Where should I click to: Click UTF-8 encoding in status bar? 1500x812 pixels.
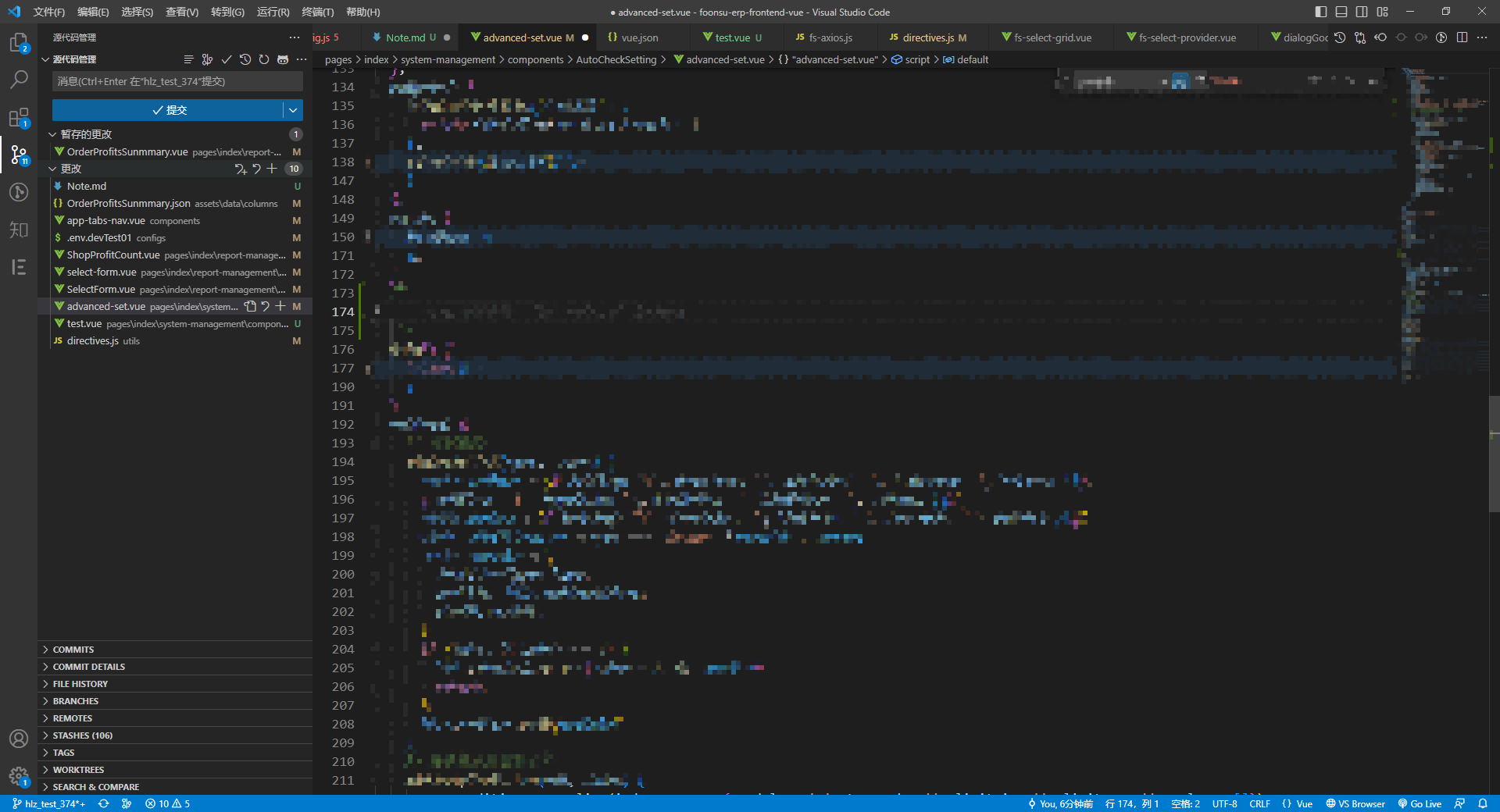coord(1224,803)
